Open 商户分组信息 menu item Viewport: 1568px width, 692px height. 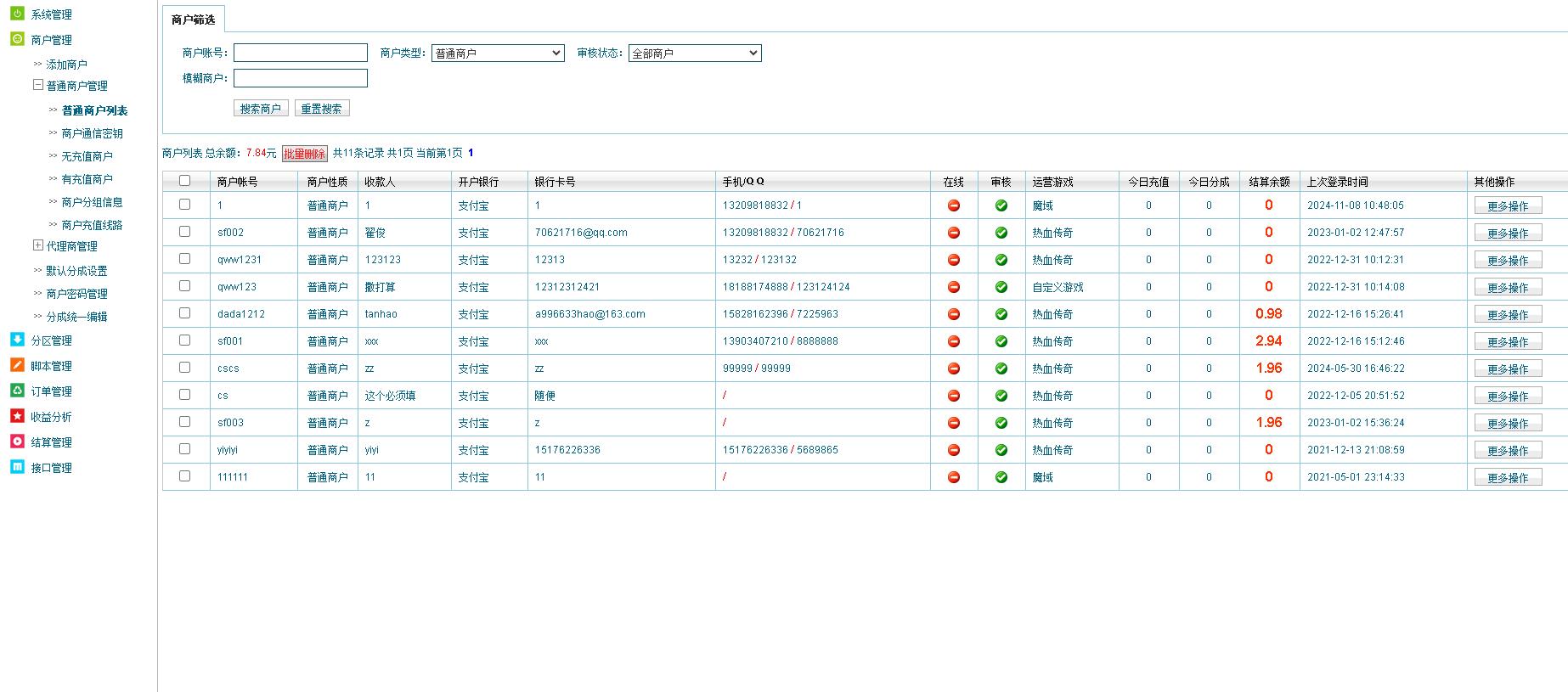(92, 202)
